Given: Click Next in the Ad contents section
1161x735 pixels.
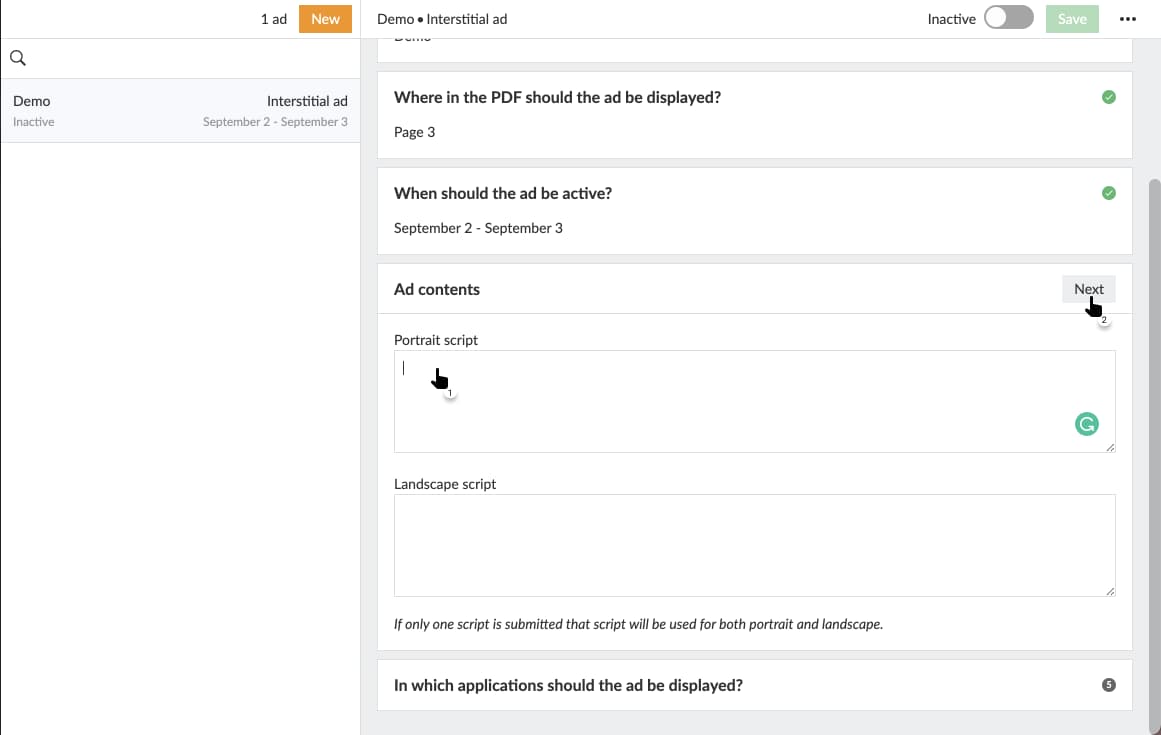Looking at the screenshot, I should pos(1088,289).
